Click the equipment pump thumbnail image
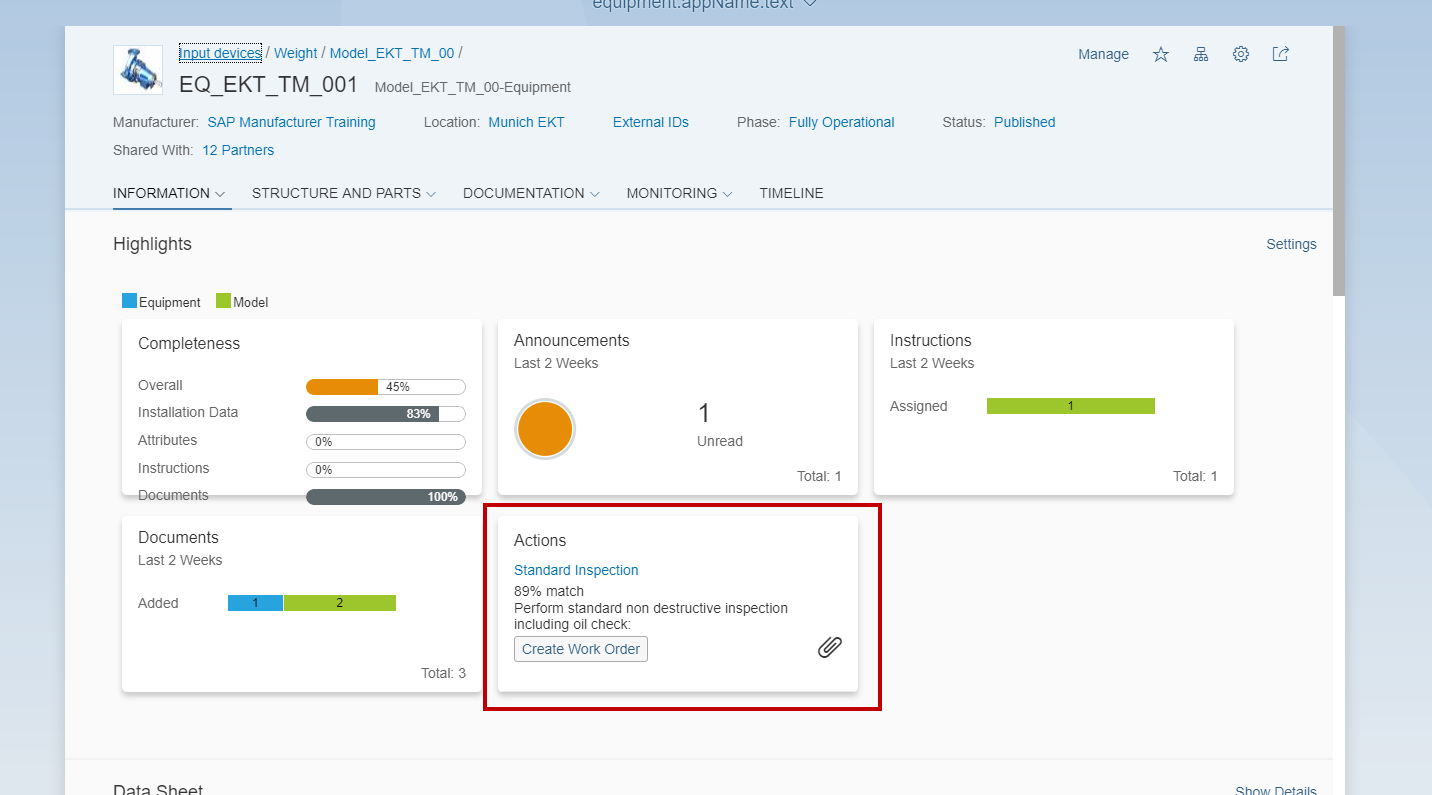Screen dimensions: 1432x795 point(138,70)
